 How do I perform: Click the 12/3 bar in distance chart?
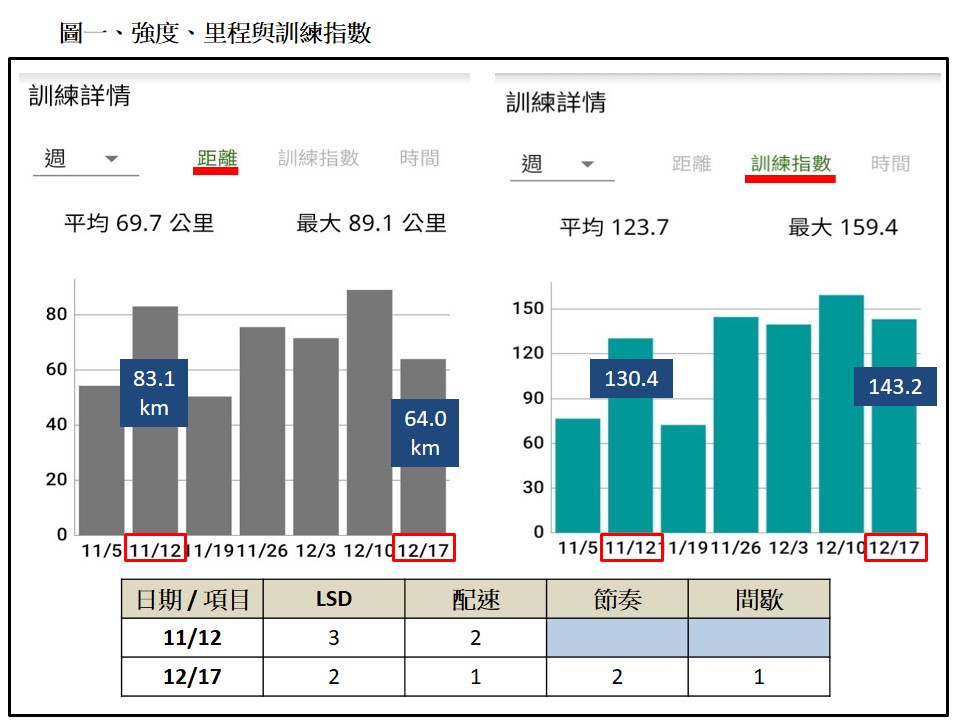pos(316,435)
